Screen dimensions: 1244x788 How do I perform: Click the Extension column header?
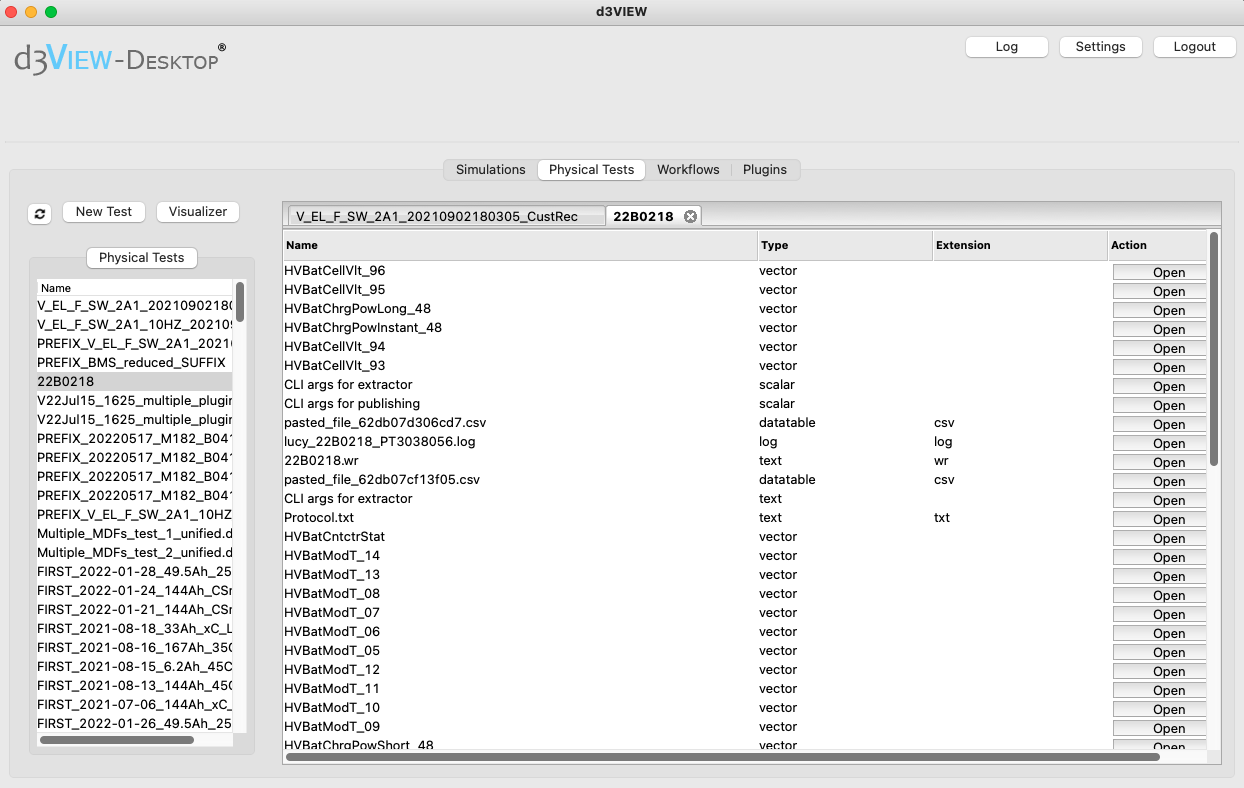coord(1019,245)
